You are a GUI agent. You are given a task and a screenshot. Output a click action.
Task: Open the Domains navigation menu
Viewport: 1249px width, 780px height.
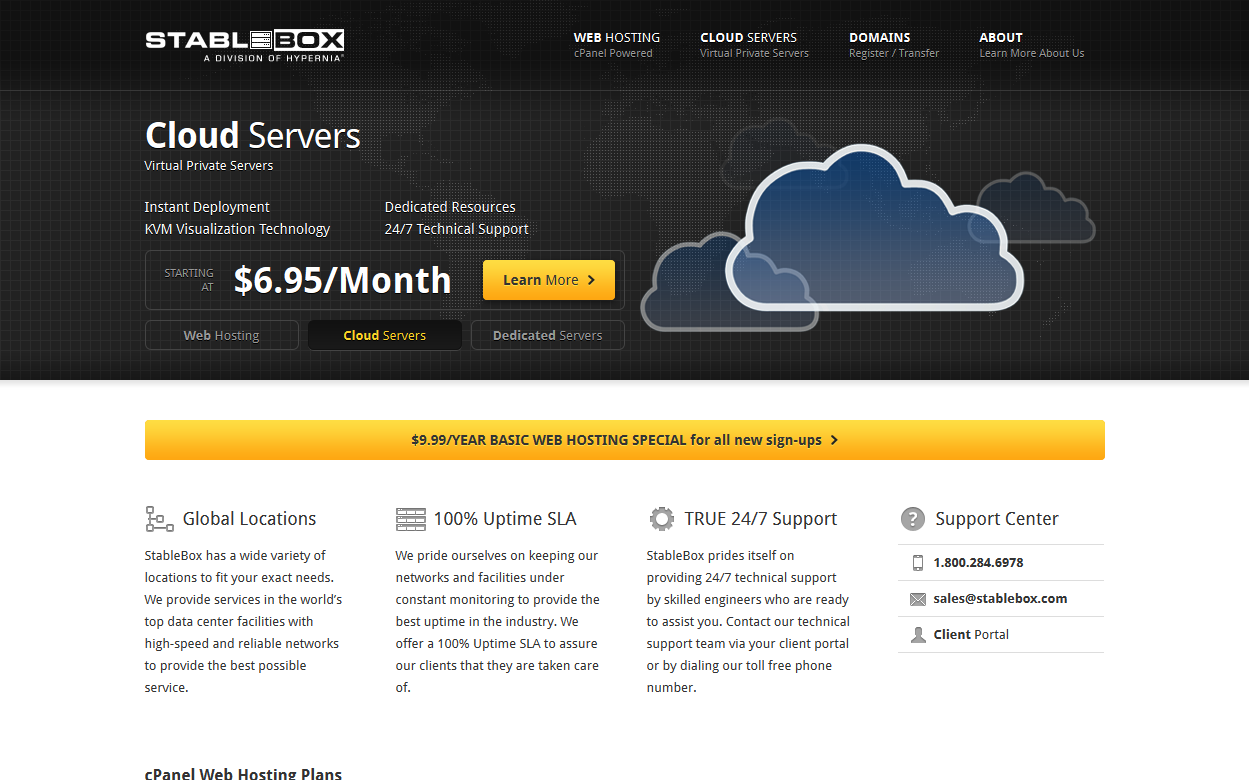click(894, 45)
